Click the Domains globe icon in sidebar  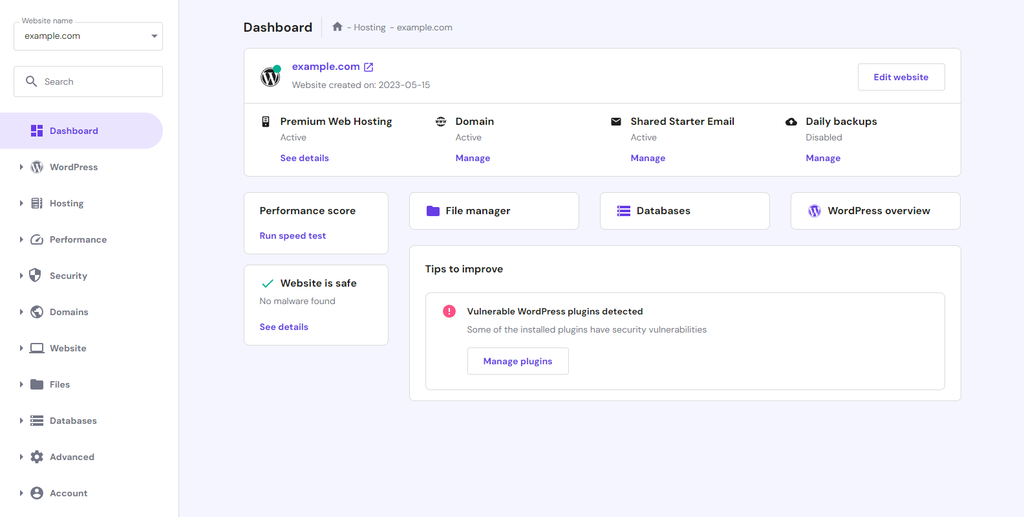click(37, 312)
